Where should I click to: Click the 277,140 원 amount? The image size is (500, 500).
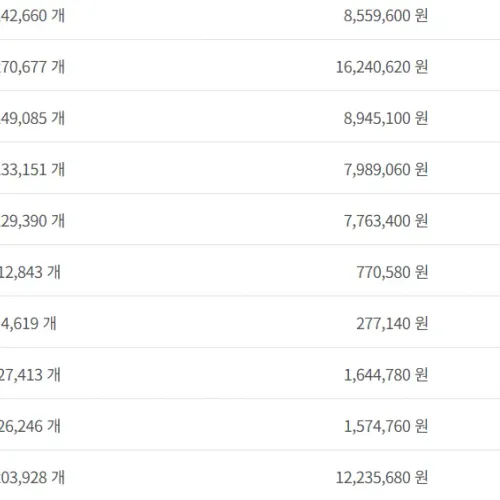click(392, 324)
